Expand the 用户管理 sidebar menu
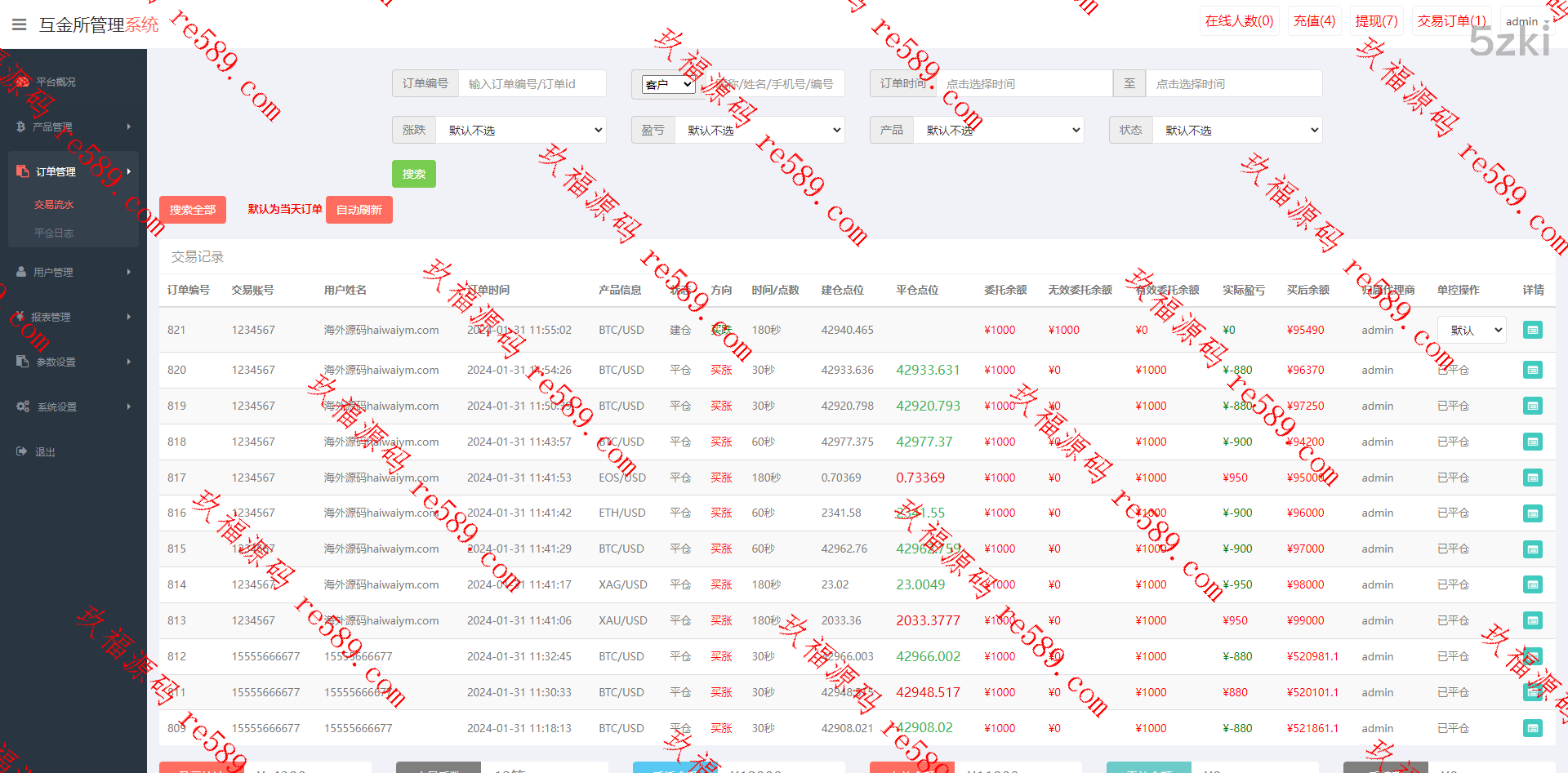1568x773 pixels. (73, 272)
